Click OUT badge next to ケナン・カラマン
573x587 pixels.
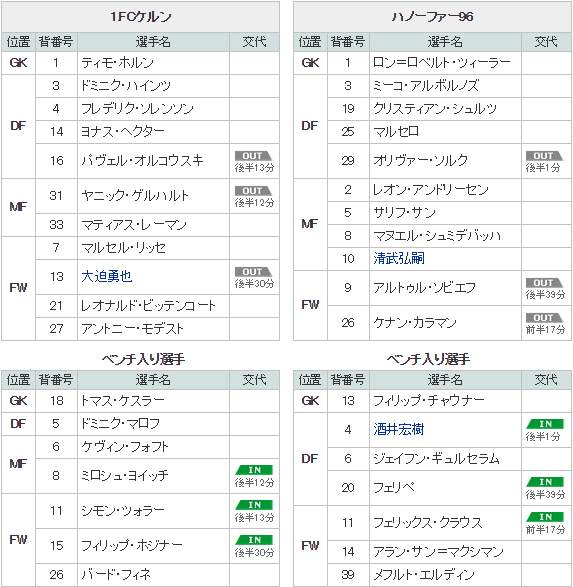coord(545,318)
